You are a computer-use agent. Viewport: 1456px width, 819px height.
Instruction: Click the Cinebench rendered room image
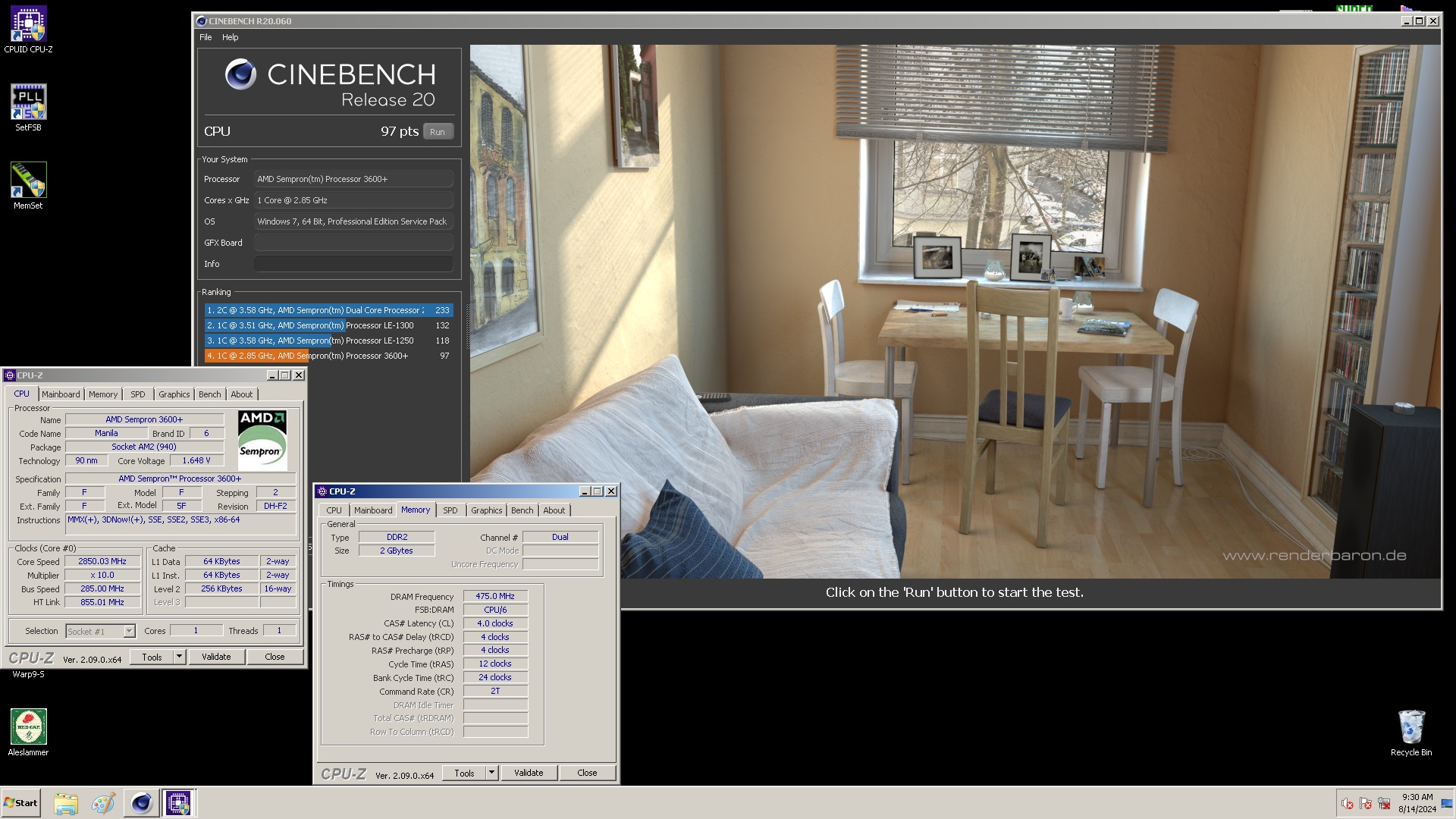[955, 311]
